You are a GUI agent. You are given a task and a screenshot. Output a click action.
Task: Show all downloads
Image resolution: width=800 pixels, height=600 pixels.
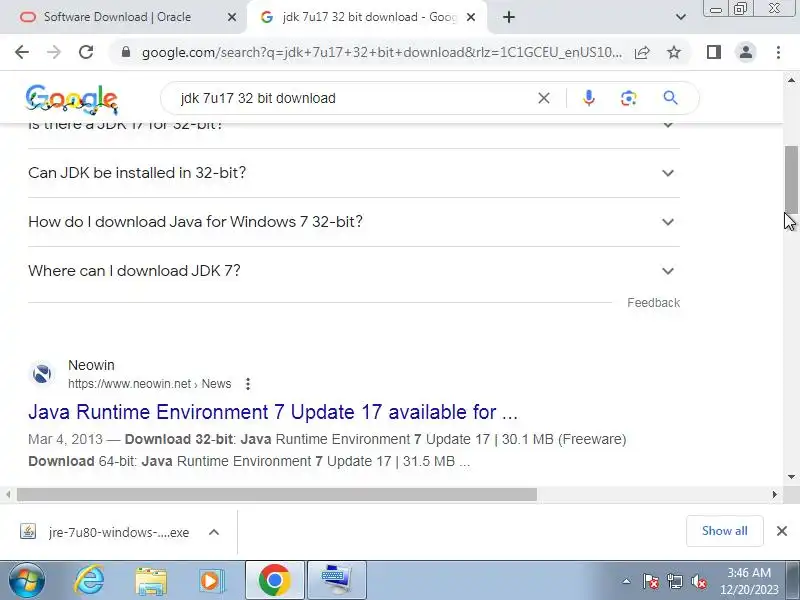coord(724,531)
